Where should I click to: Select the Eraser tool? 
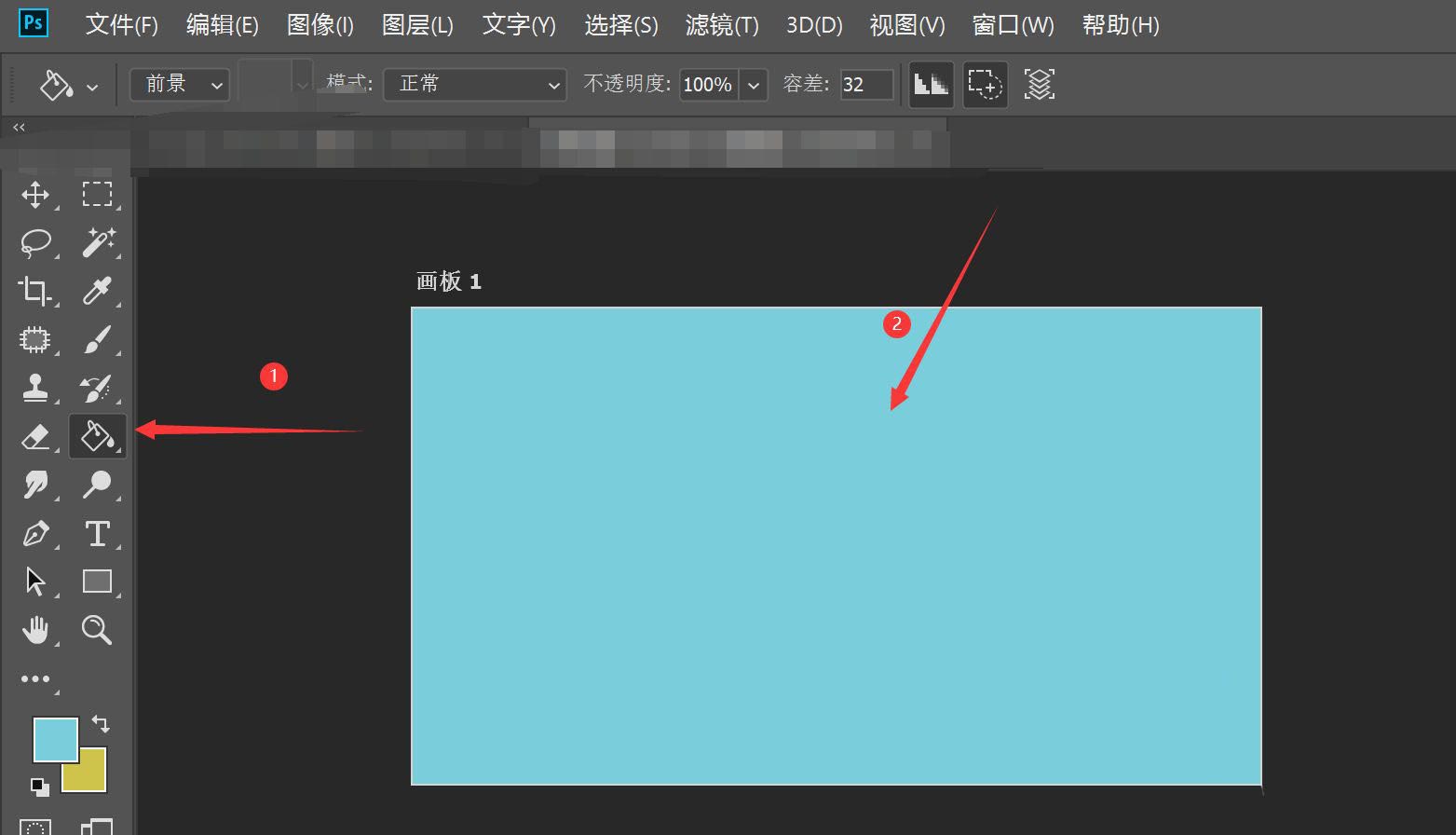[x=35, y=436]
